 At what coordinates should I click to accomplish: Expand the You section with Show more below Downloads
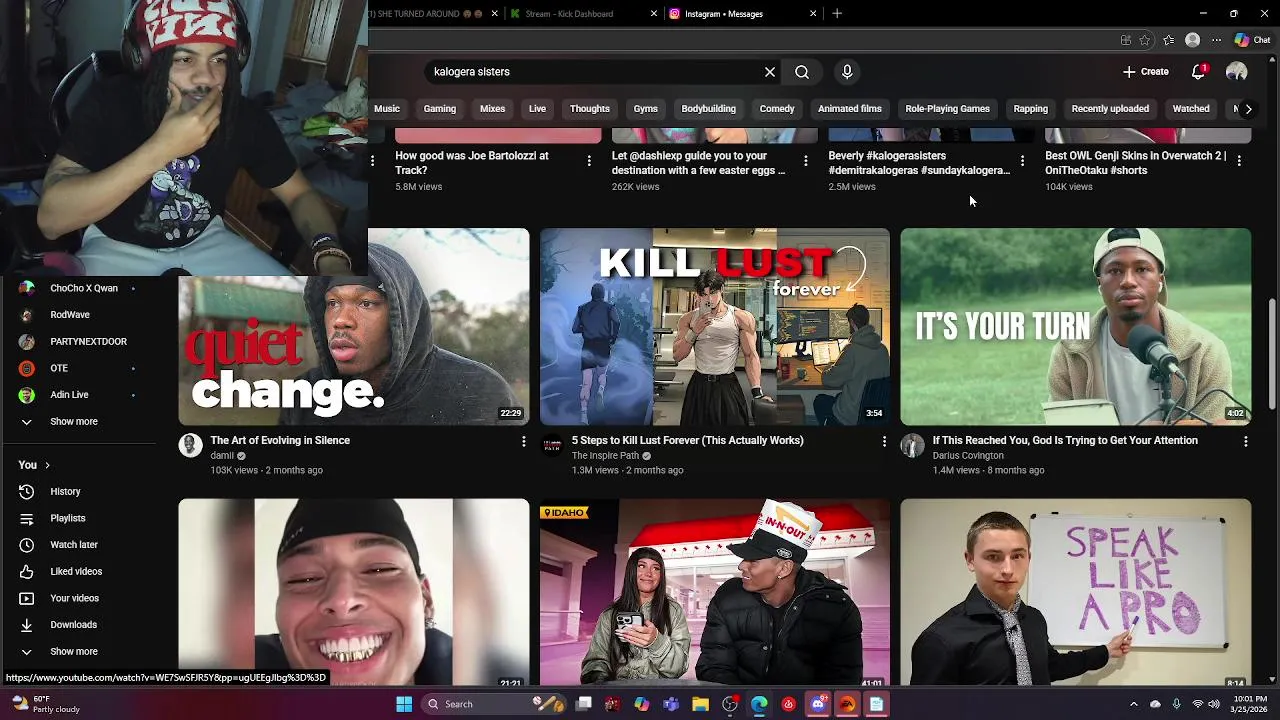pos(76,652)
